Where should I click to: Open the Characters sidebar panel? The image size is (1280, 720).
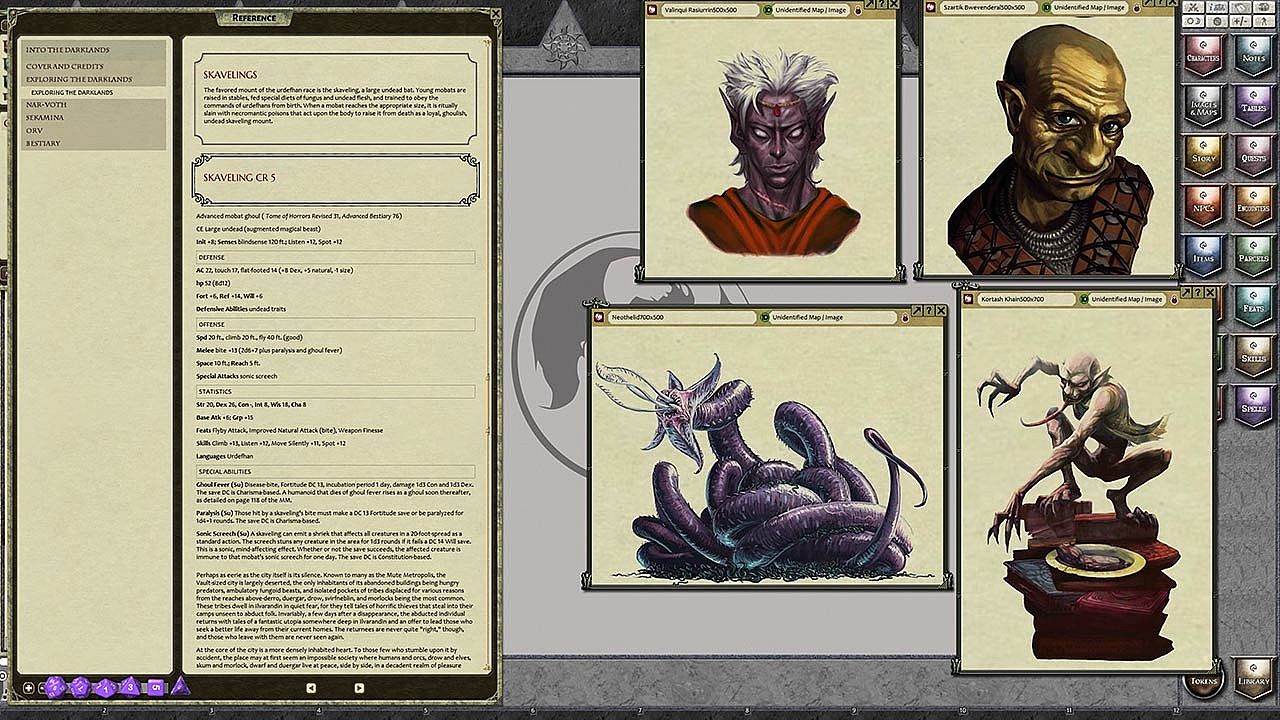pos(1203,55)
